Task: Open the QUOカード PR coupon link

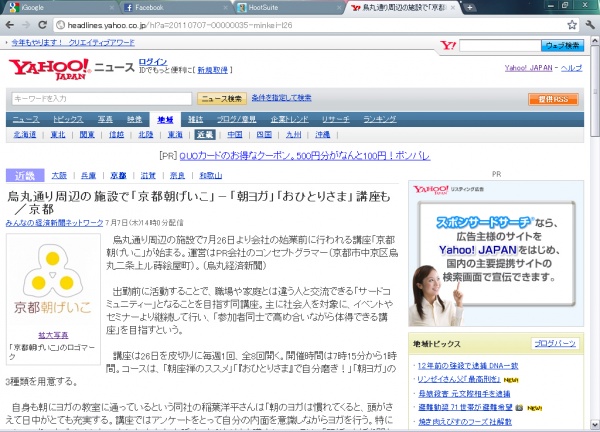Action: tap(305, 156)
